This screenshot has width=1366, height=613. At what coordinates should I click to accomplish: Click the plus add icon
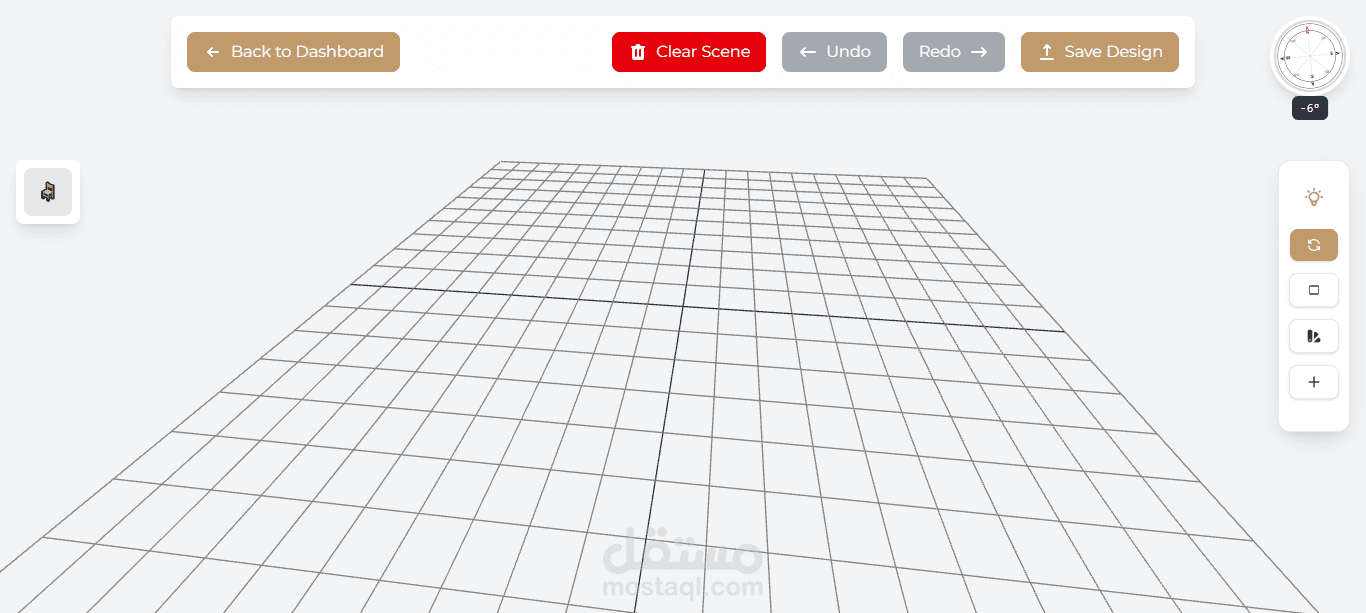tap(1314, 382)
